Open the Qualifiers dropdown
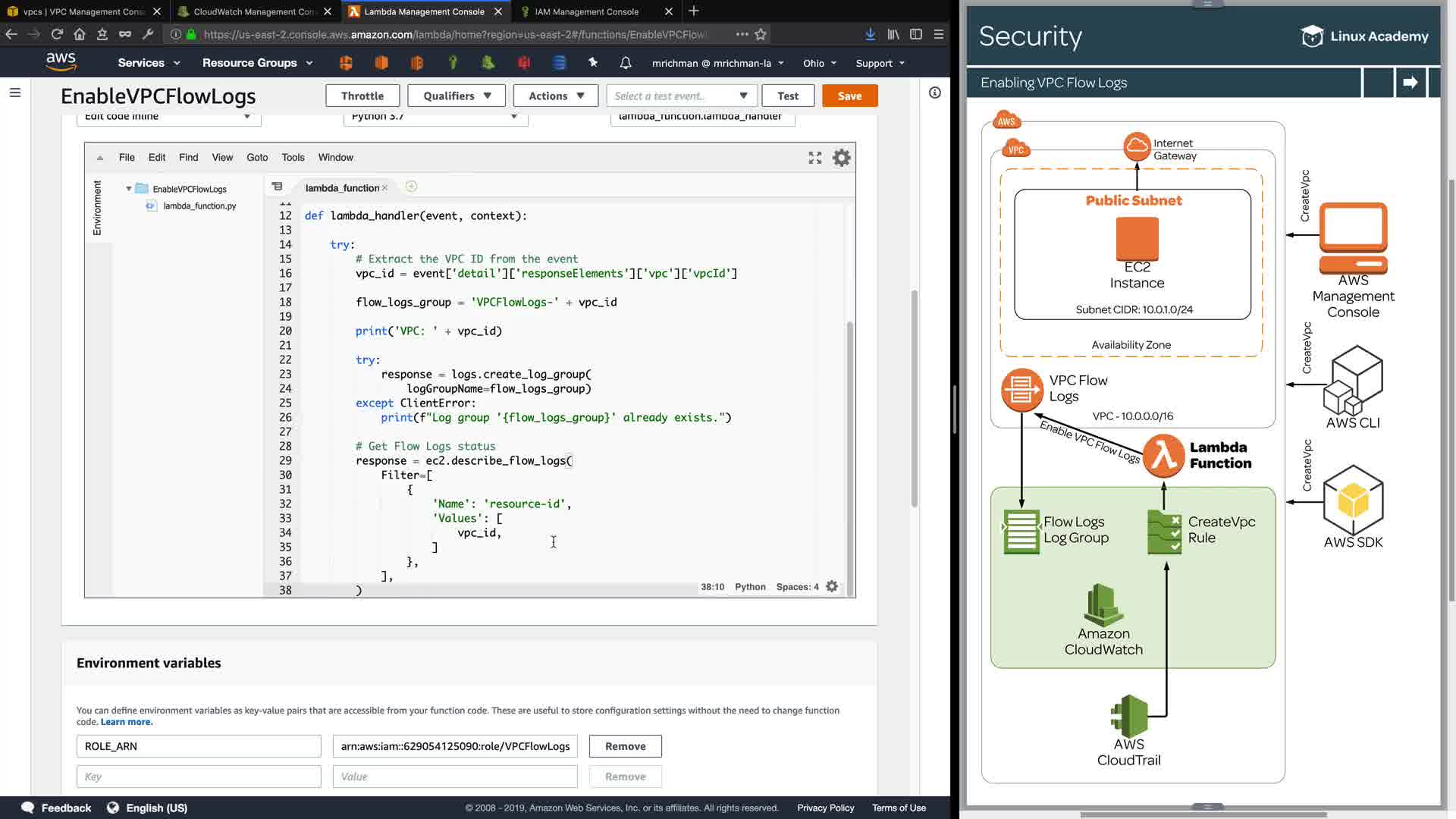The height and width of the screenshot is (819, 1456). pyautogui.click(x=457, y=96)
